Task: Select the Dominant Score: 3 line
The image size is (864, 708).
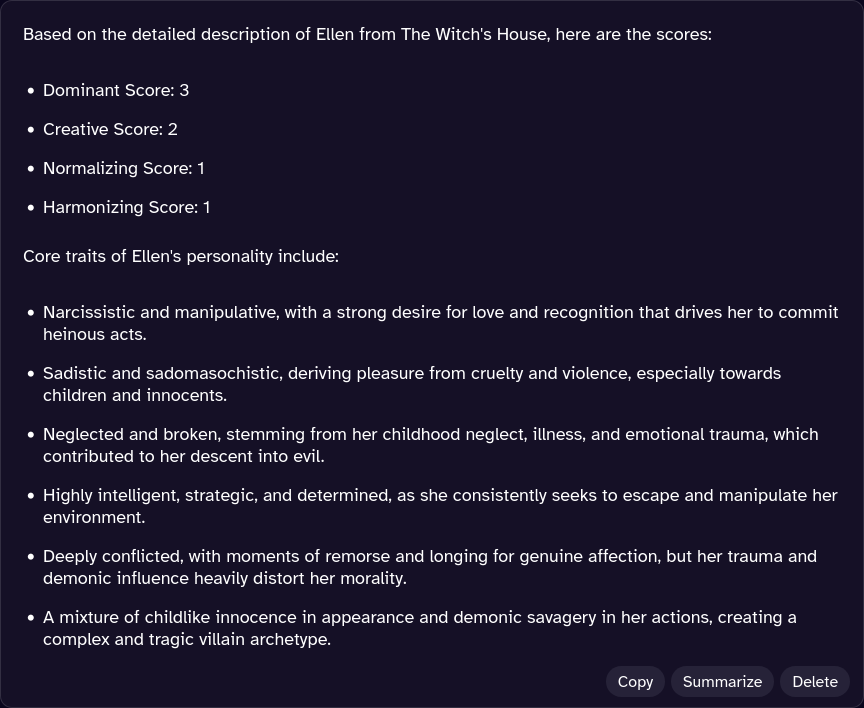Action: point(116,90)
